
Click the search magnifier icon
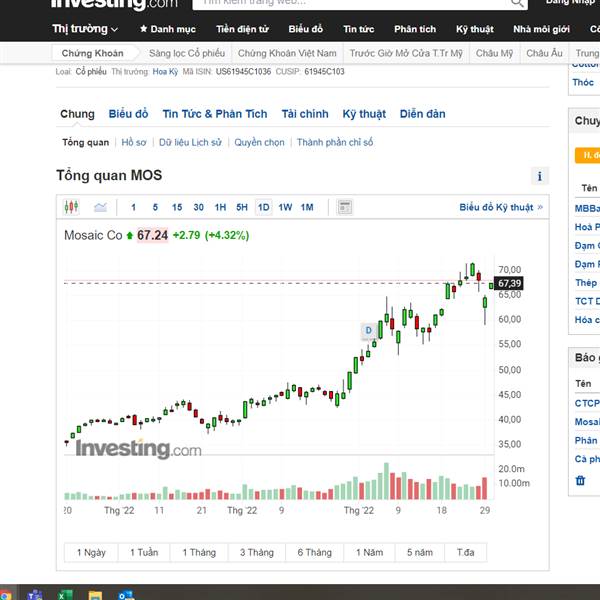(517, 3)
